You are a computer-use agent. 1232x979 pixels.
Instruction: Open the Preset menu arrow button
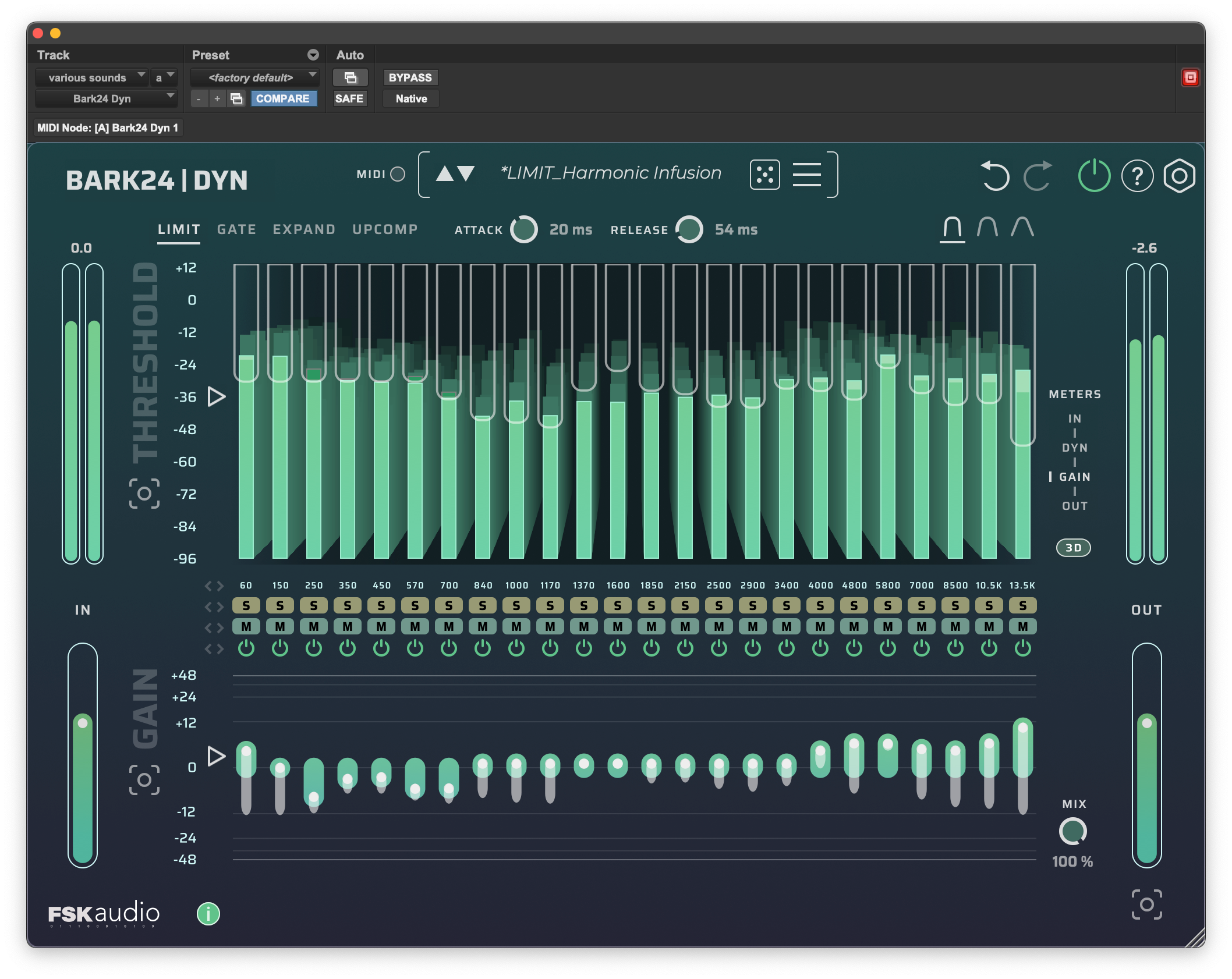(x=313, y=55)
